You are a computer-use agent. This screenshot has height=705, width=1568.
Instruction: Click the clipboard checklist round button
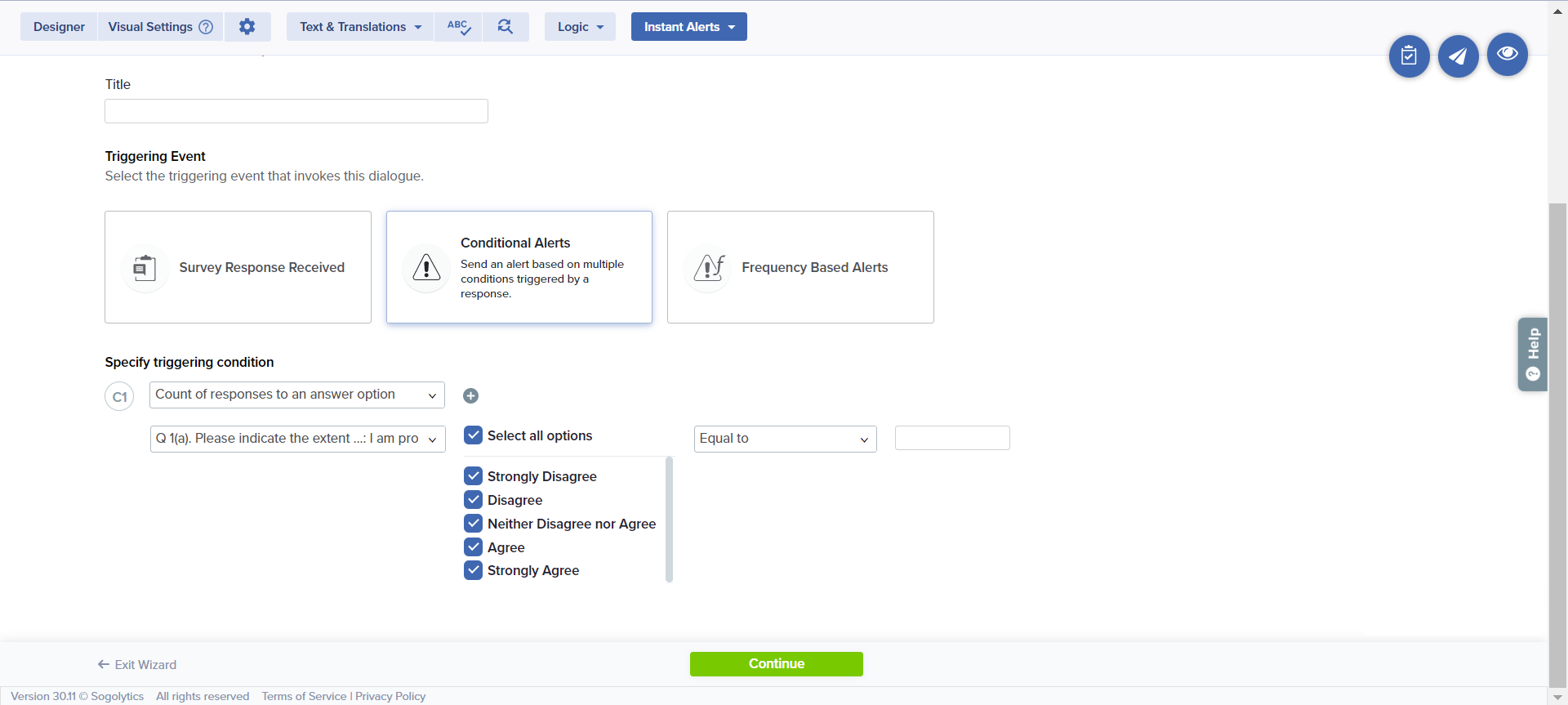click(1409, 56)
